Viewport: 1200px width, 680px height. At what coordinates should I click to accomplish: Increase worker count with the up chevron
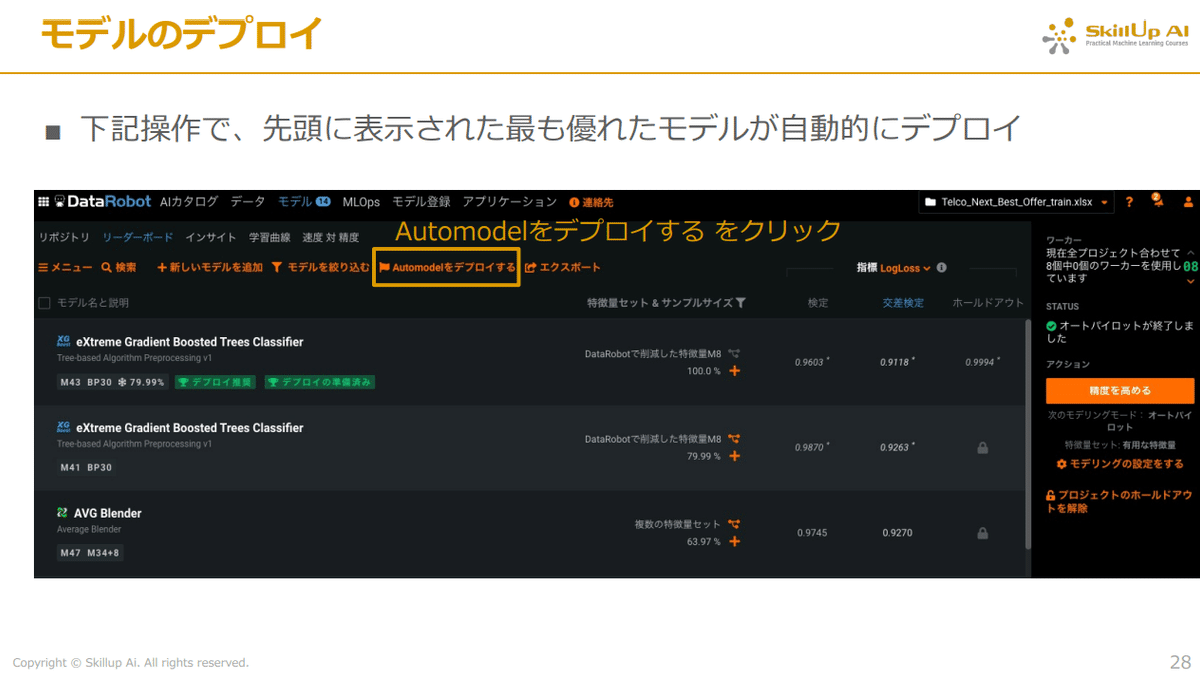(x=1191, y=254)
